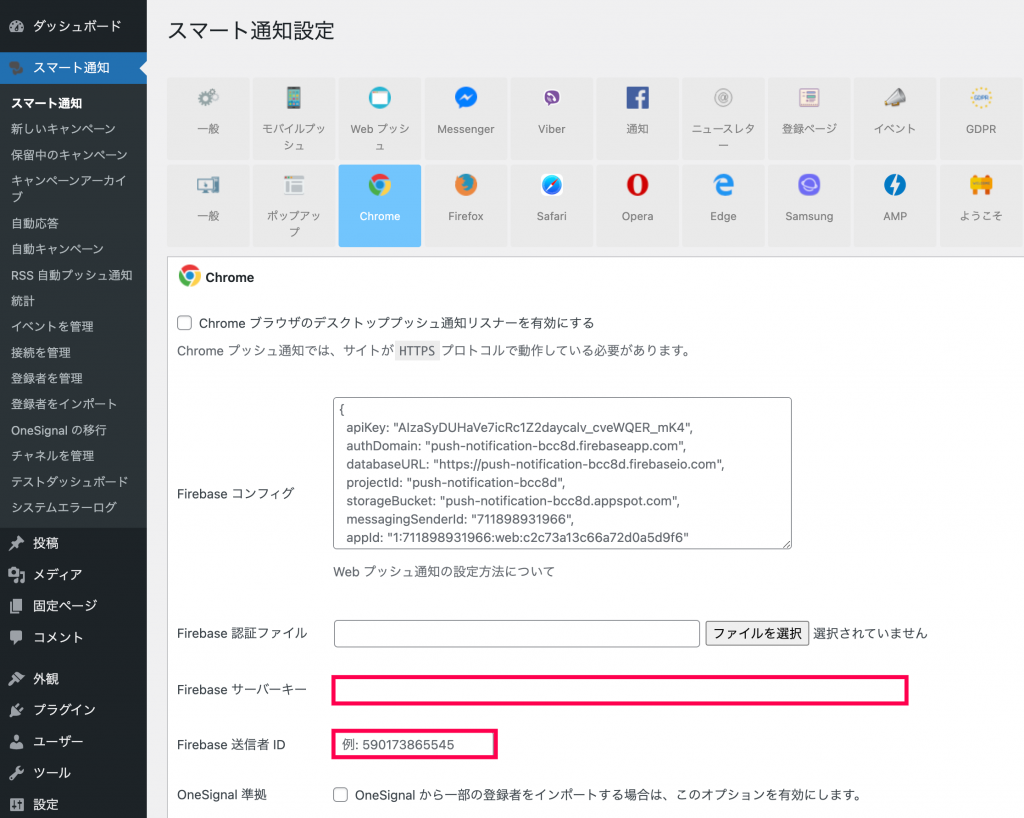Open 接続を管理 submenu item

40,353
